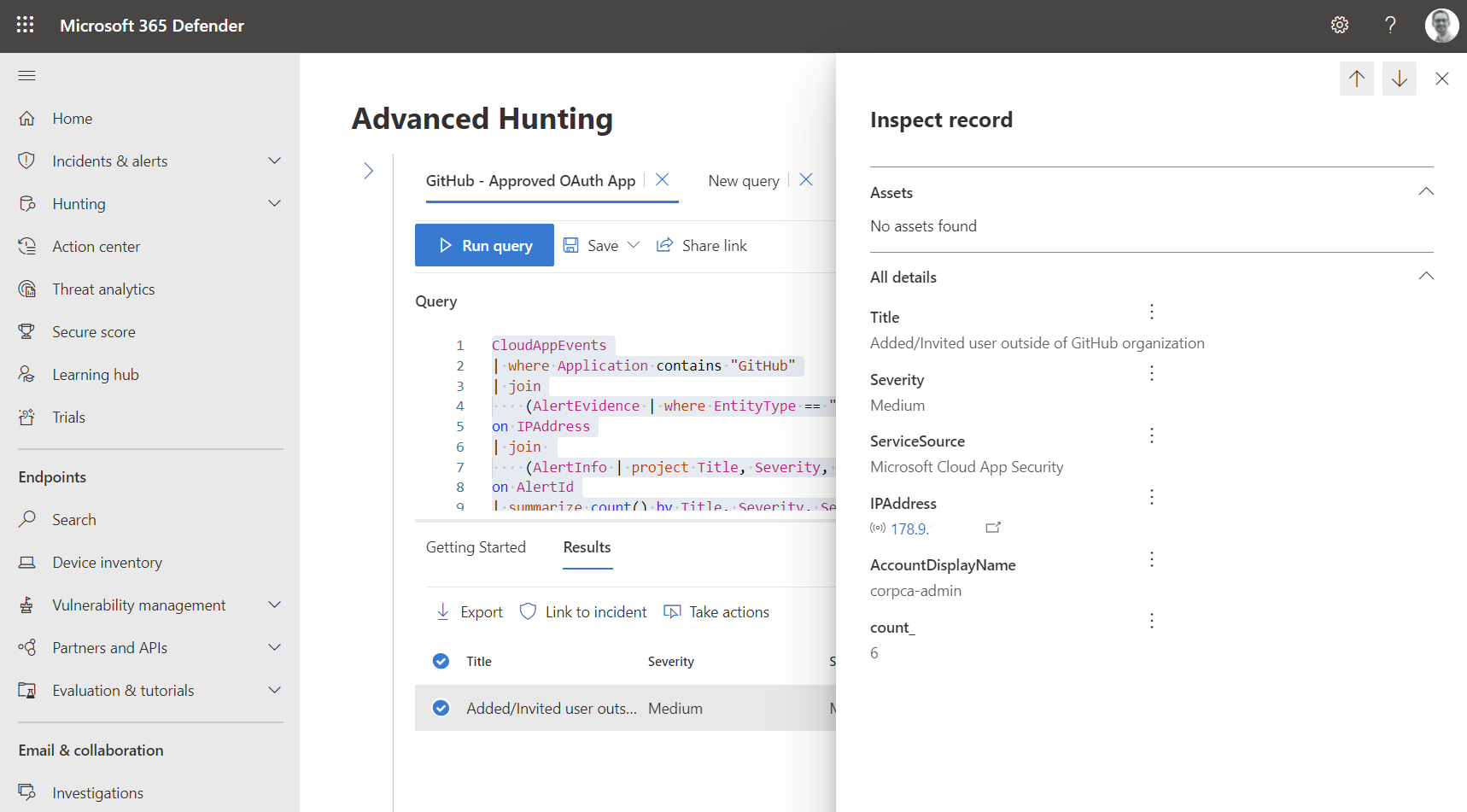Screen dimensions: 1467x812
Task: Close the GitHub - Approved OAuth App tab
Action: tap(662, 179)
